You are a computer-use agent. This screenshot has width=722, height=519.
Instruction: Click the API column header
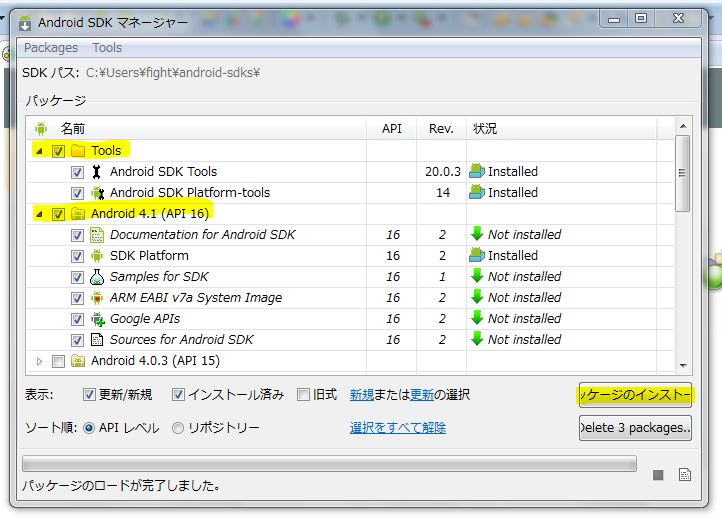(x=392, y=128)
